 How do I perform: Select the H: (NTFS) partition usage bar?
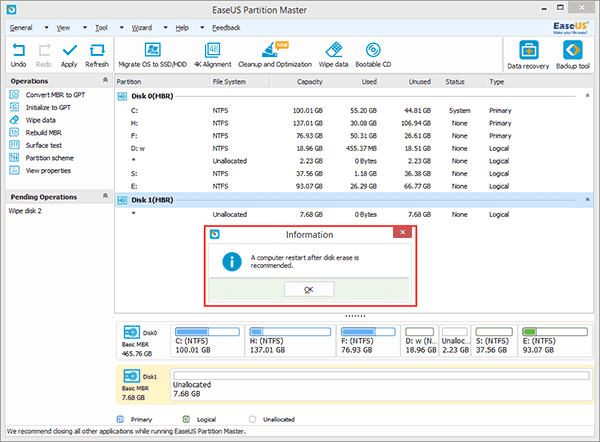click(x=290, y=331)
